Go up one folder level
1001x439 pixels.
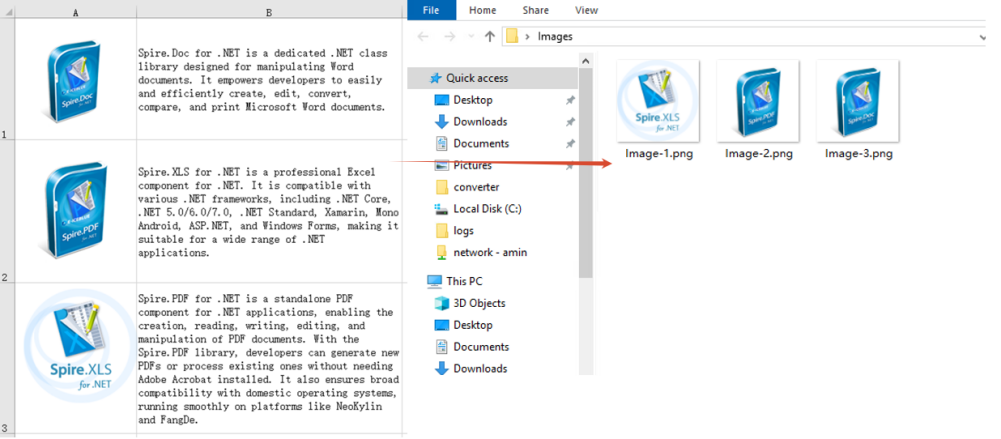click(x=490, y=36)
